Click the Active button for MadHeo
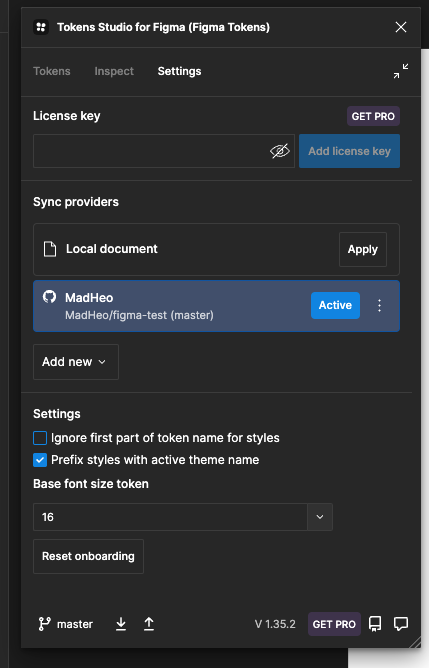The image size is (429, 668). pos(335,305)
